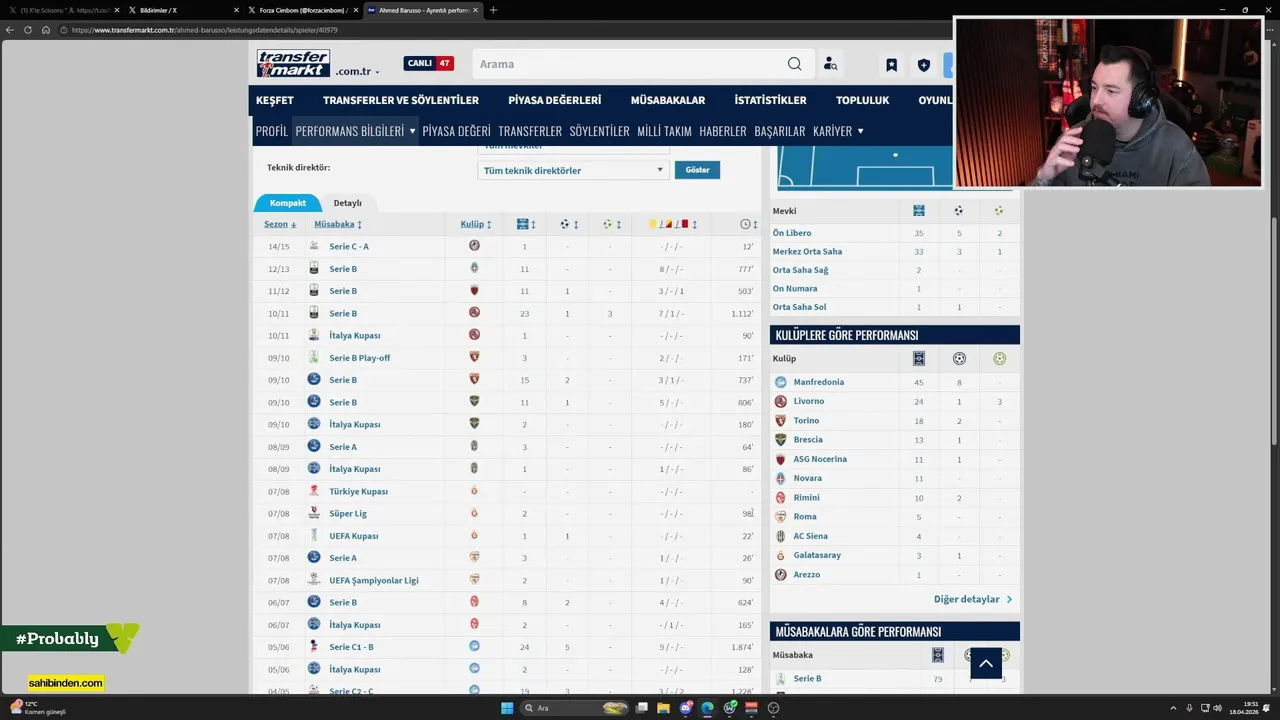Click taskbar volume icon
This screenshot has height=720, width=1280.
tap(1218, 708)
